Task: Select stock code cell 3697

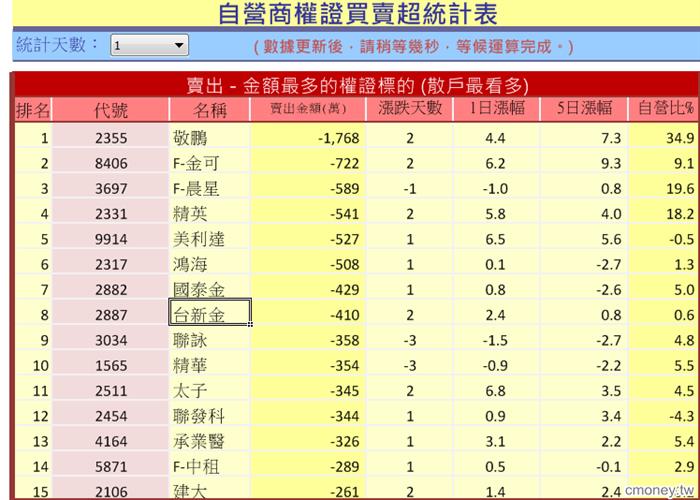Action: 111,188
